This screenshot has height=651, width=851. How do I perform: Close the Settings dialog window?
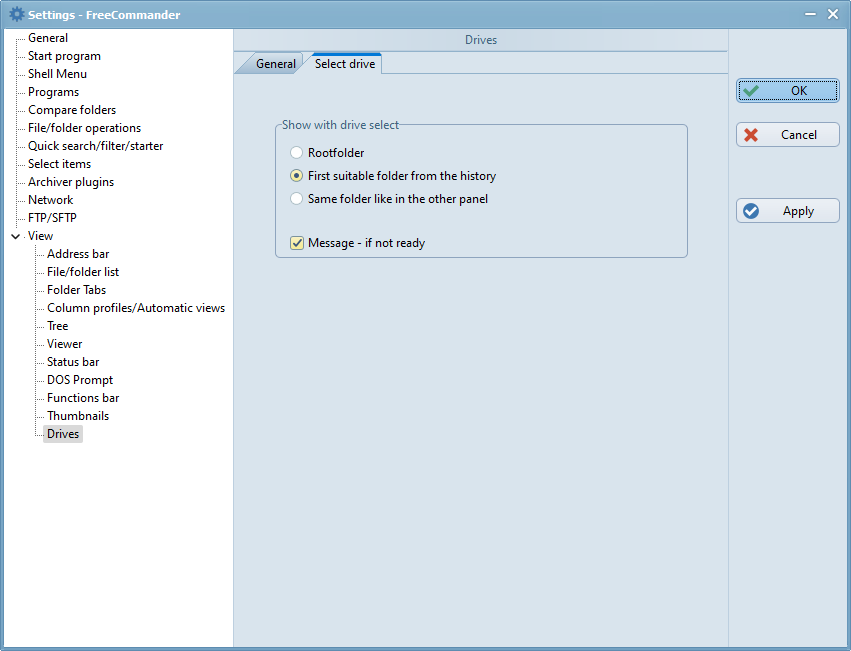click(833, 14)
